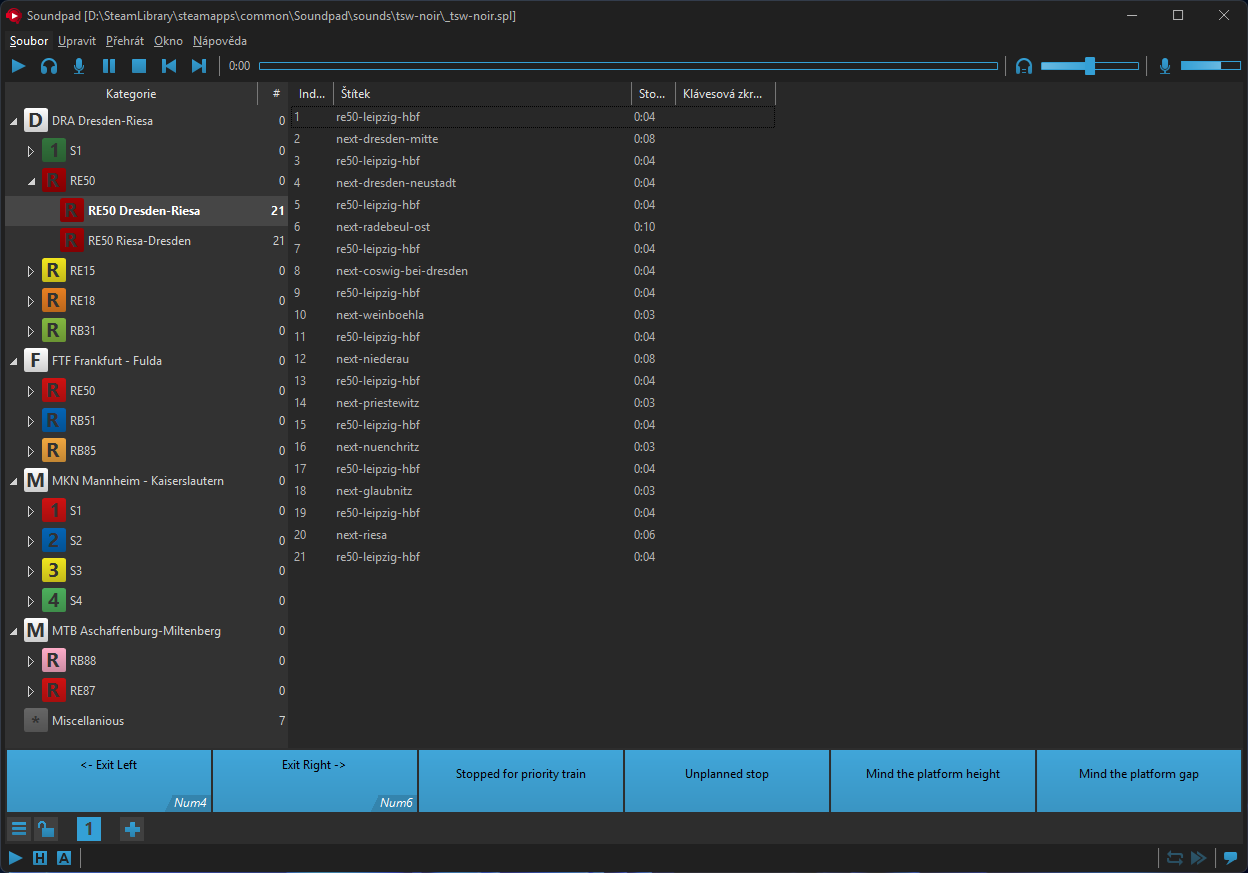Open the Upravit menu

pyautogui.click(x=77, y=41)
